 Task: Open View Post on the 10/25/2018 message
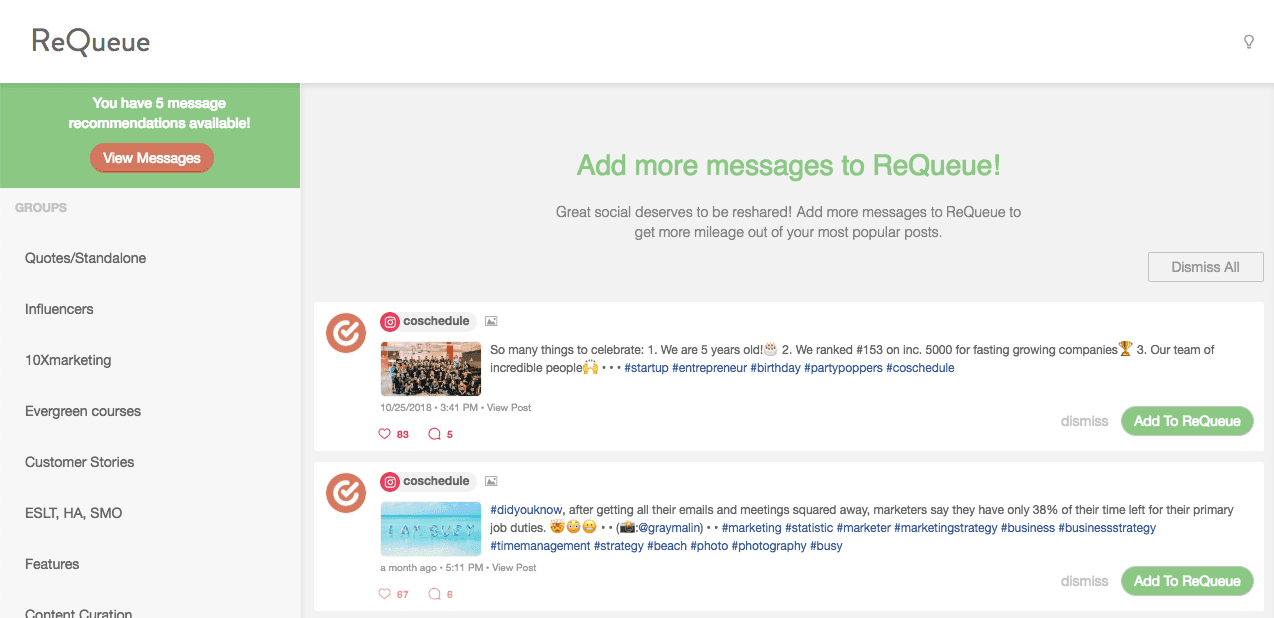coord(510,407)
